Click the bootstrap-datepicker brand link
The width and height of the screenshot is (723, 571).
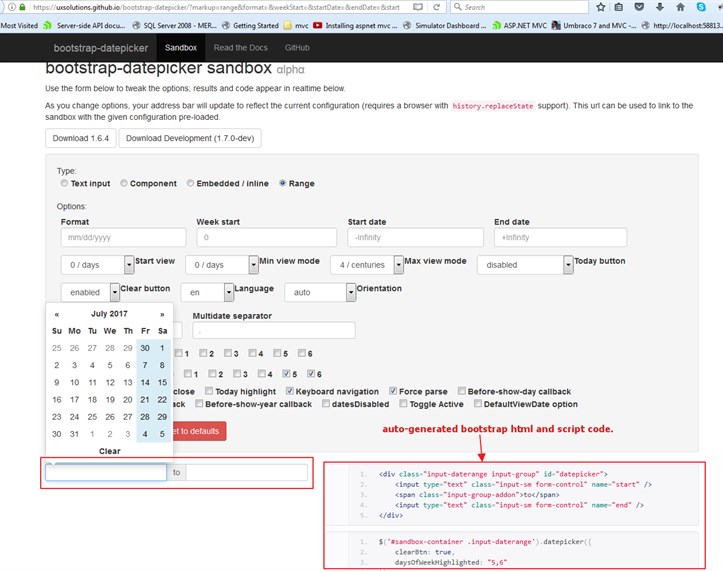point(101,48)
